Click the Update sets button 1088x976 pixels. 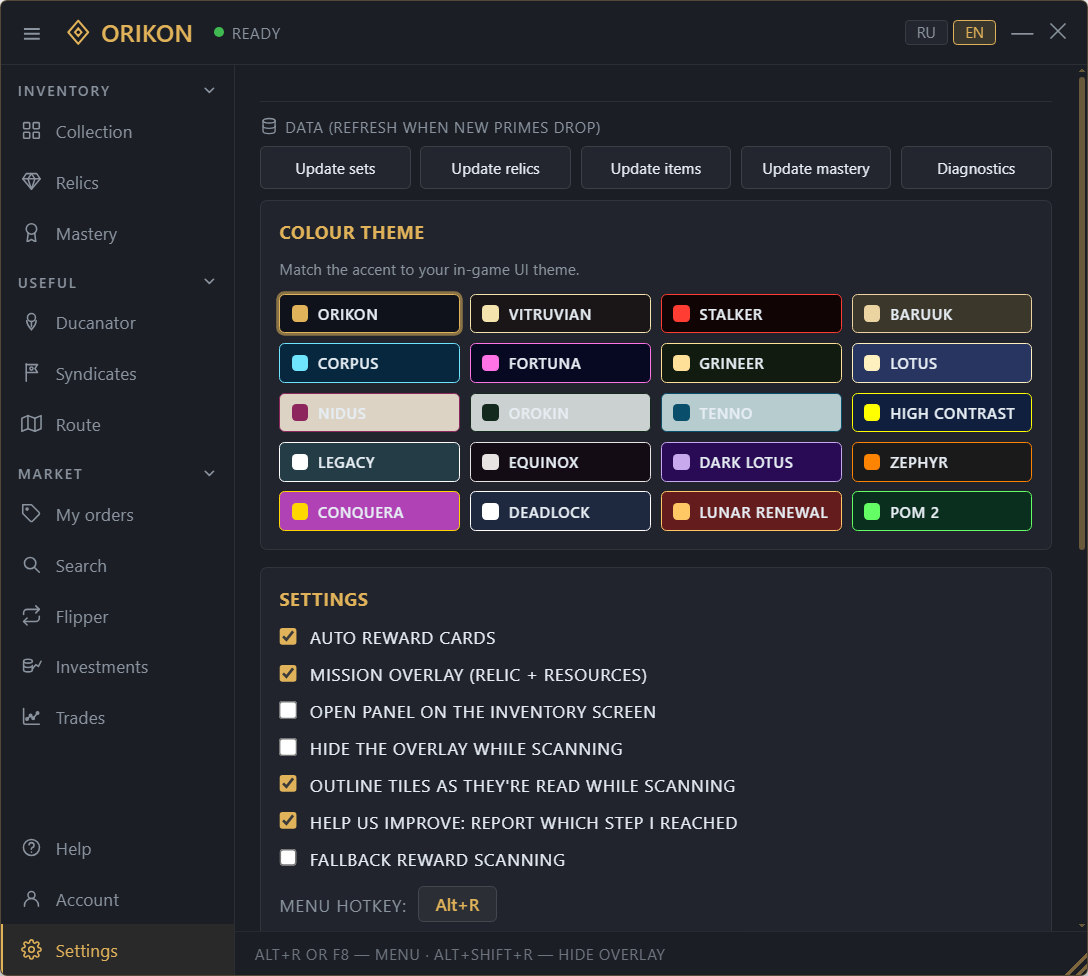[335, 168]
